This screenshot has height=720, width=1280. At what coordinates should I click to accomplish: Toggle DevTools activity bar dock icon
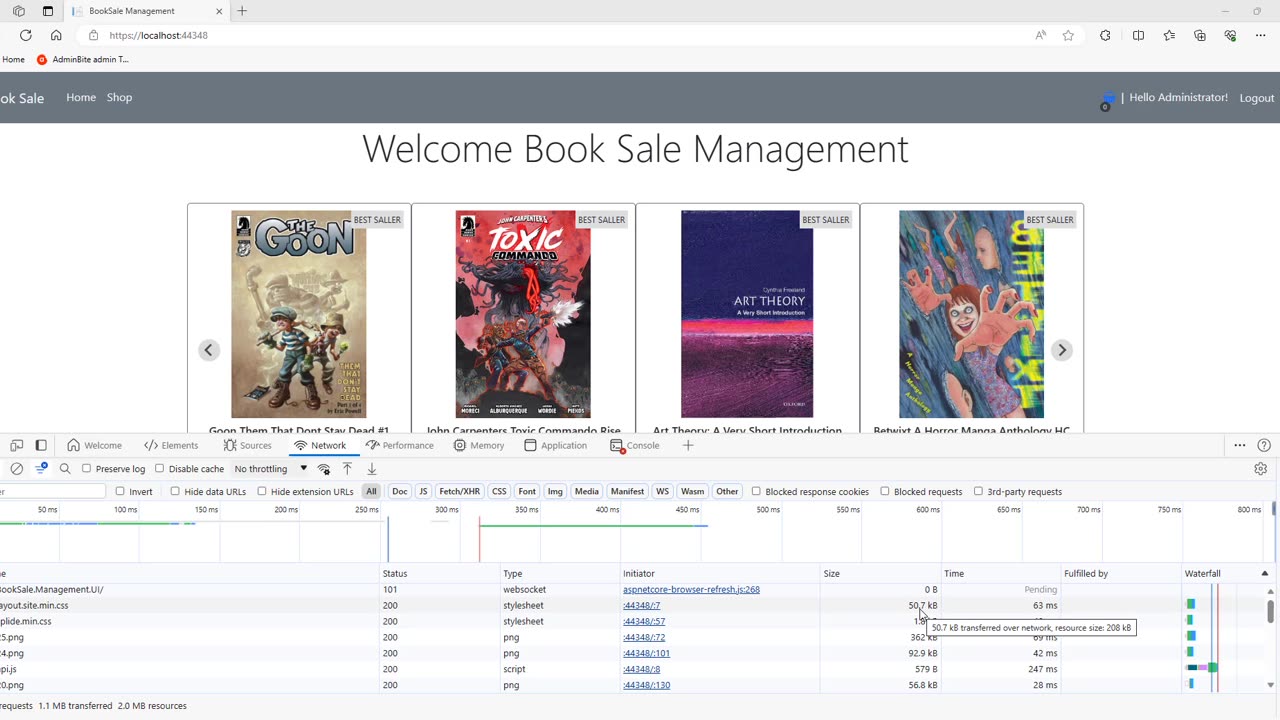tap(41, 445)
